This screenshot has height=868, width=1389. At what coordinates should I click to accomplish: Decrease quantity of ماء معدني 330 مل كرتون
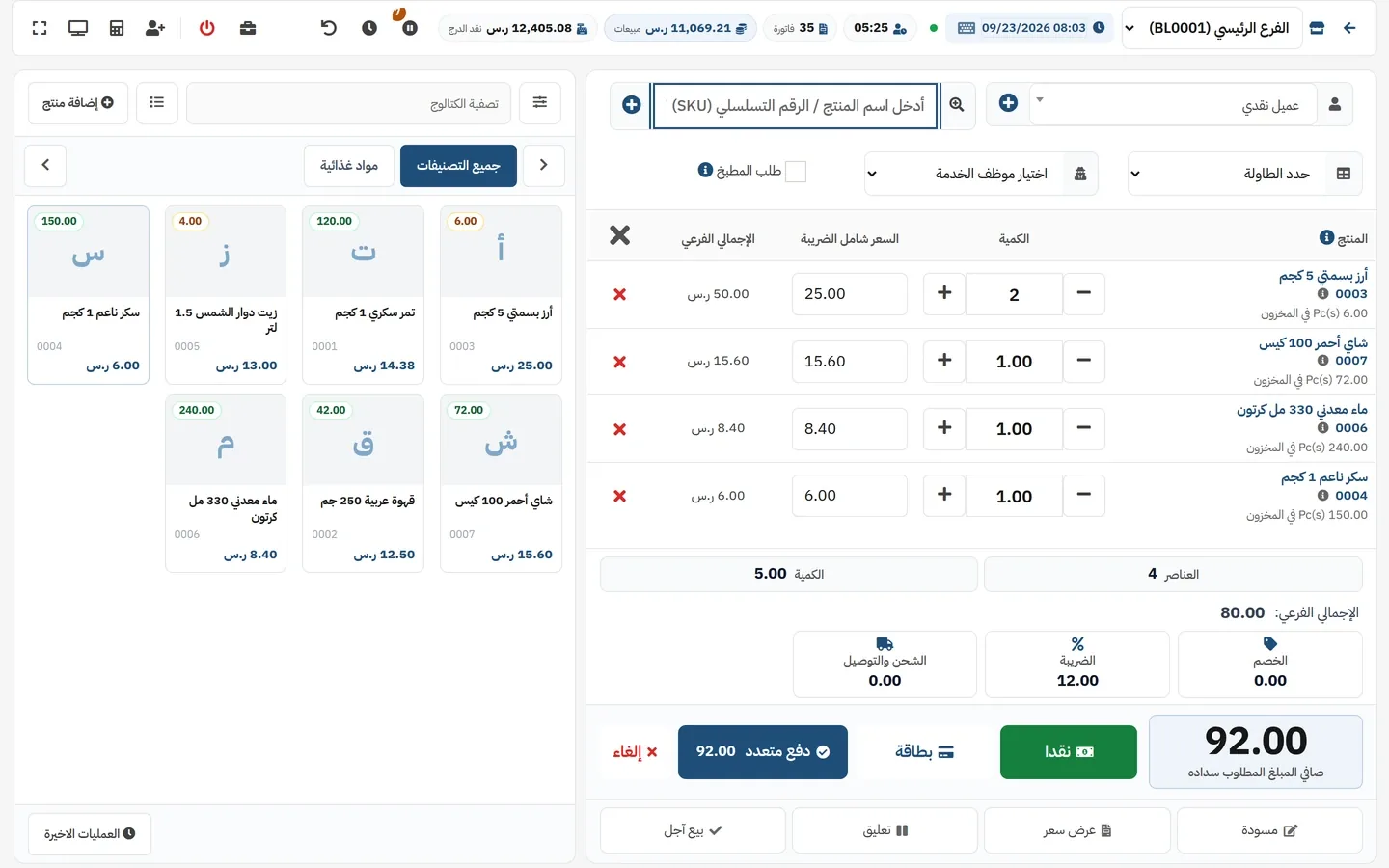1083,428
